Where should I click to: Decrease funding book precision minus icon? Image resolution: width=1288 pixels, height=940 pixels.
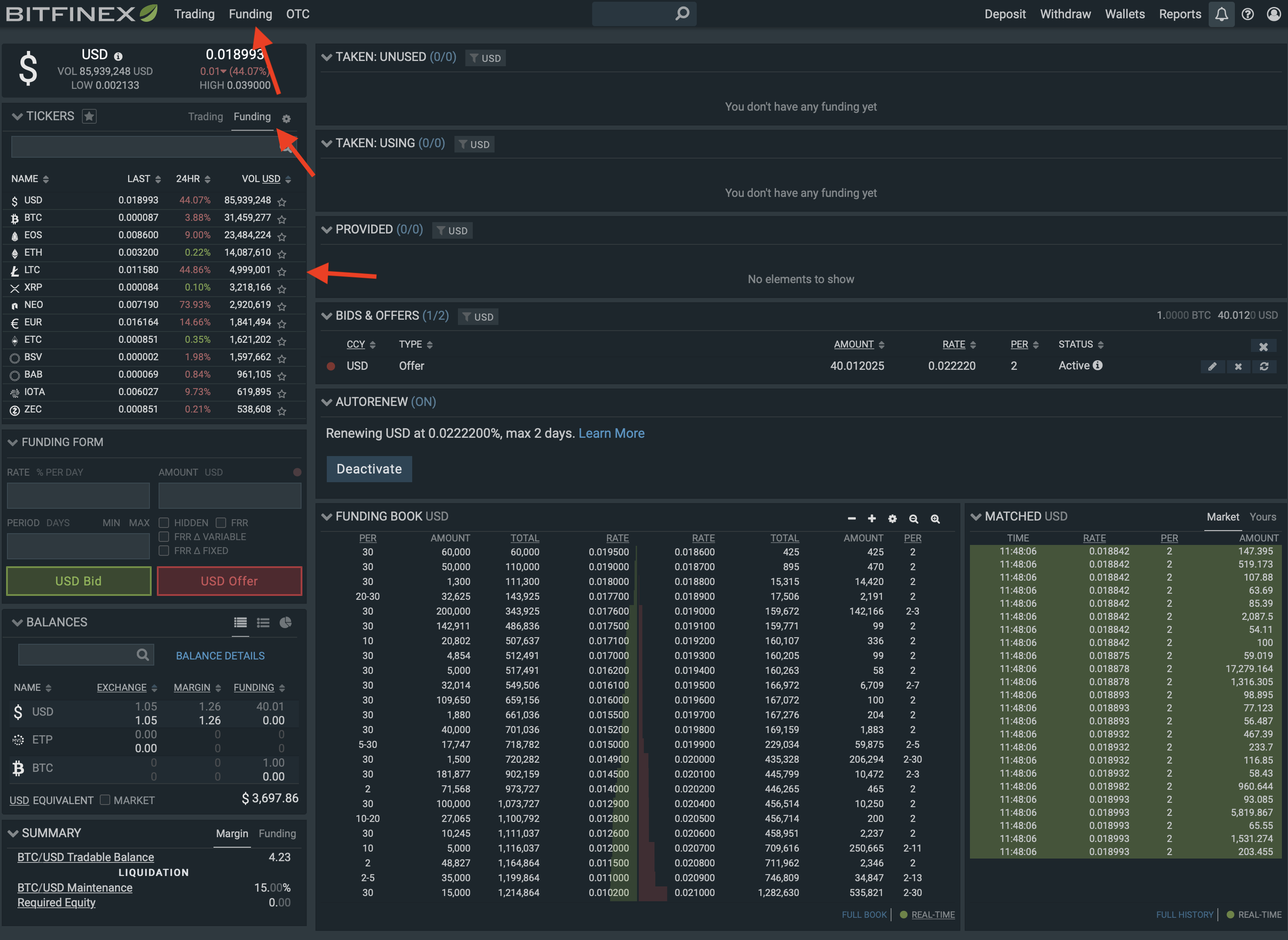(851, 518)
